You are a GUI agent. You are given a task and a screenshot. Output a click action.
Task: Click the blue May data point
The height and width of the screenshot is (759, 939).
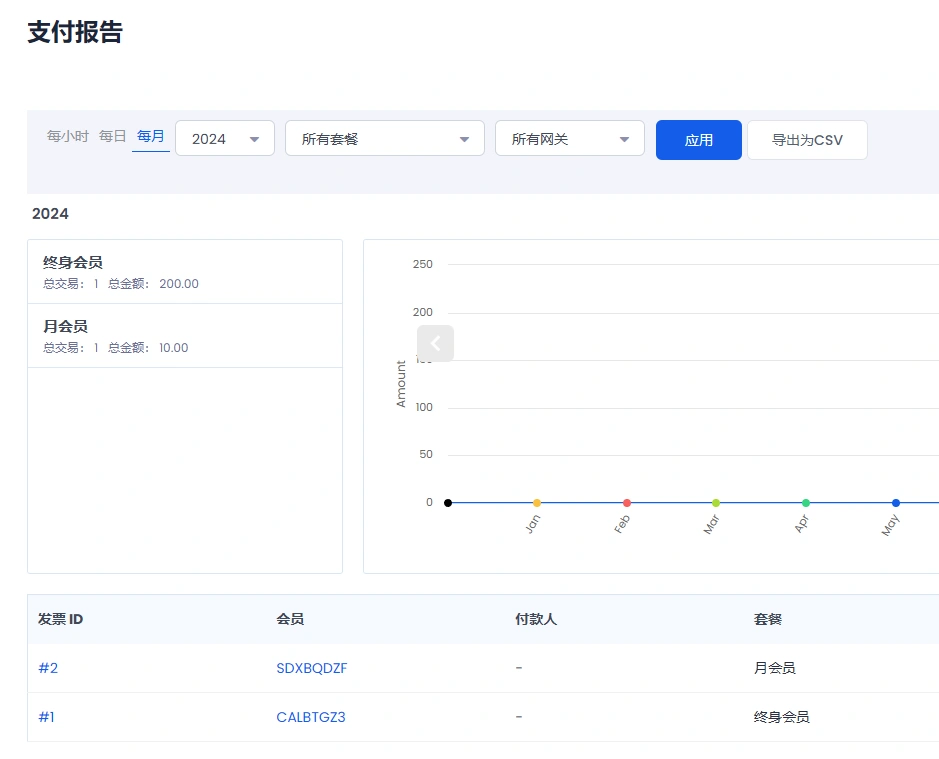[x=895, y=502]
